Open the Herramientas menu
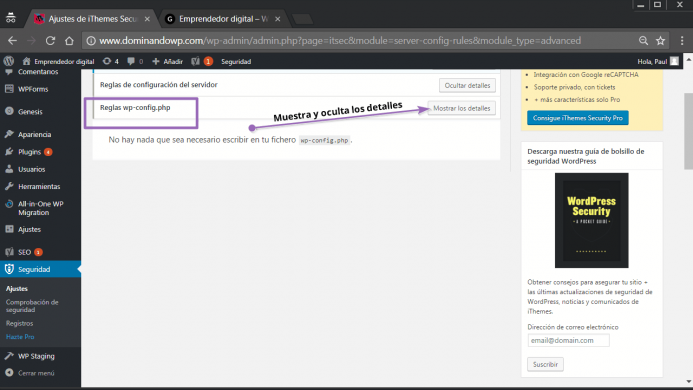This screenshot has height=390, width=693. click(40, 187)
